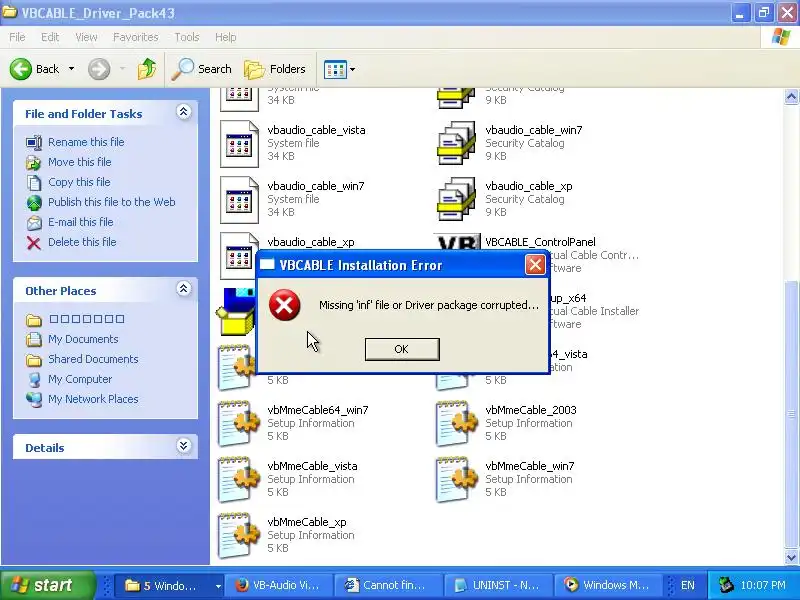
Task: Open the Back history dropdown arrow
Action: pyautogui.click(x=71, y=69)
